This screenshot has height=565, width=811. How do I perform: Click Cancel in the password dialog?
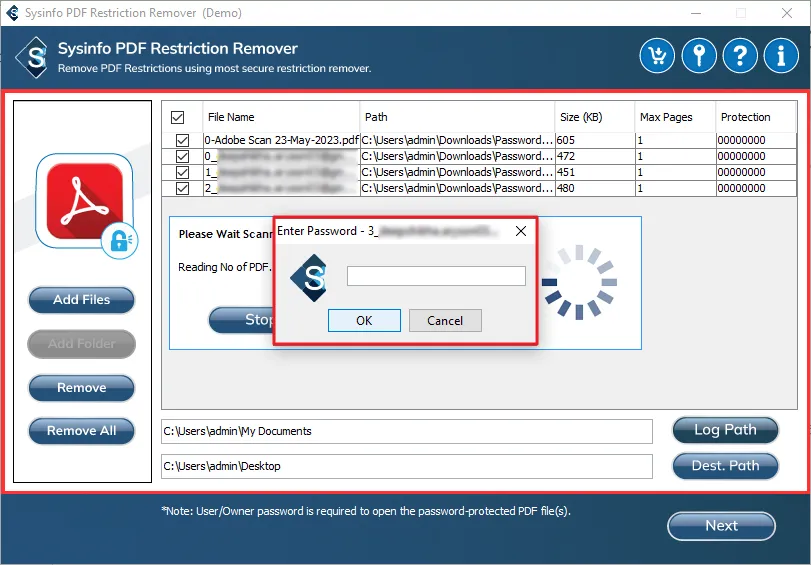click(445, 321)
